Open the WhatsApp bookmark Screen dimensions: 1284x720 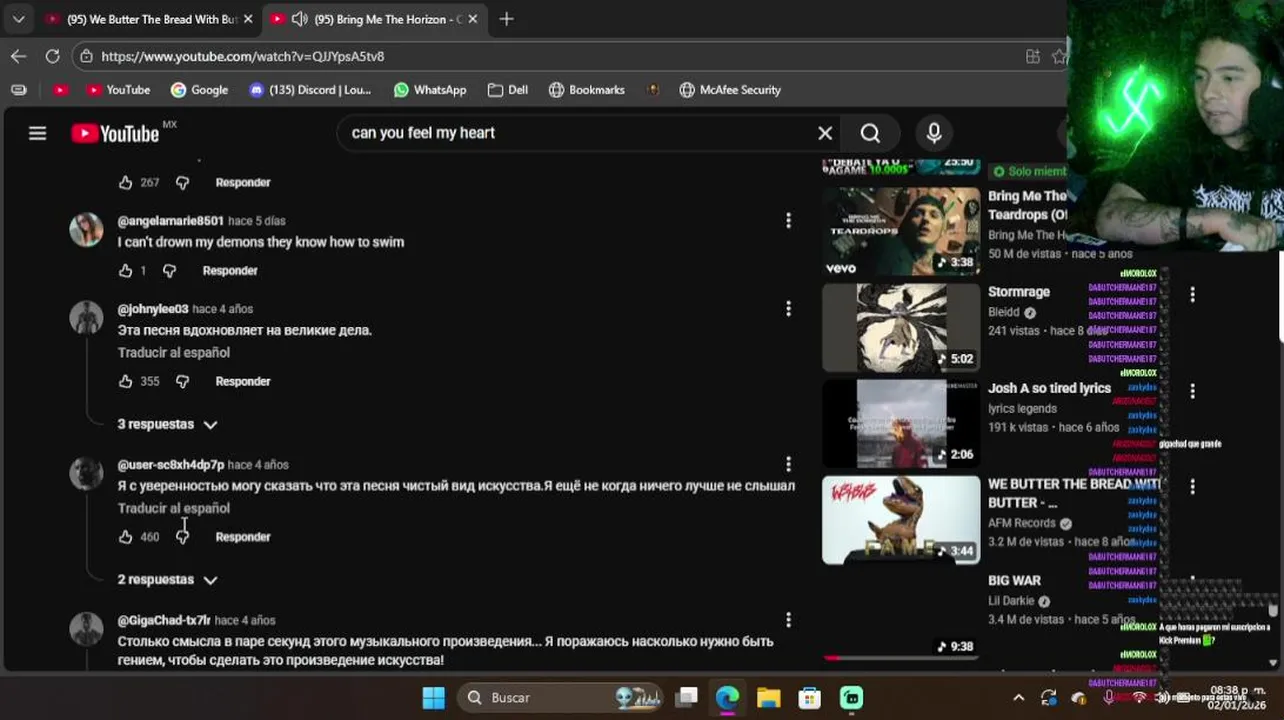tap(430, 90)
